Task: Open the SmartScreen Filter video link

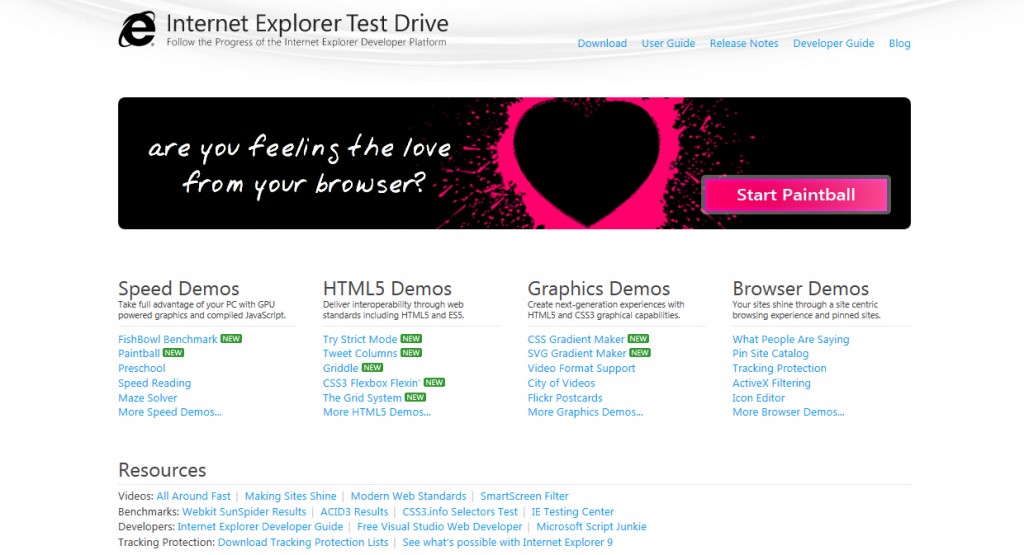Action: (524, 496)
